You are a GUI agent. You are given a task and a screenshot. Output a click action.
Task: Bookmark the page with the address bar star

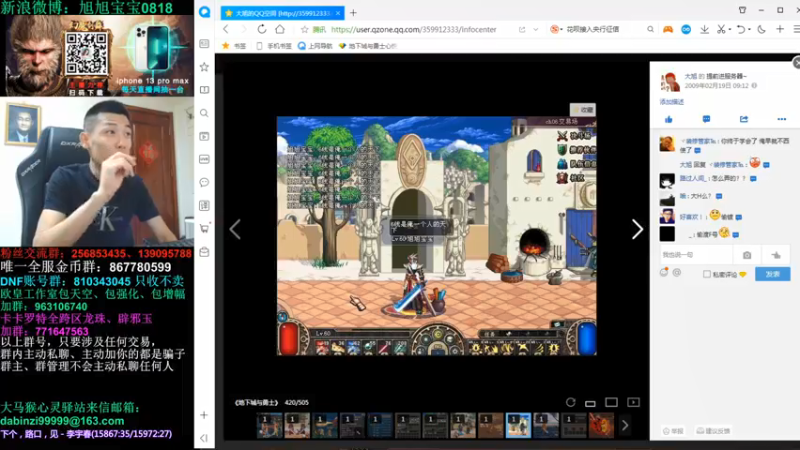(305, 30)
